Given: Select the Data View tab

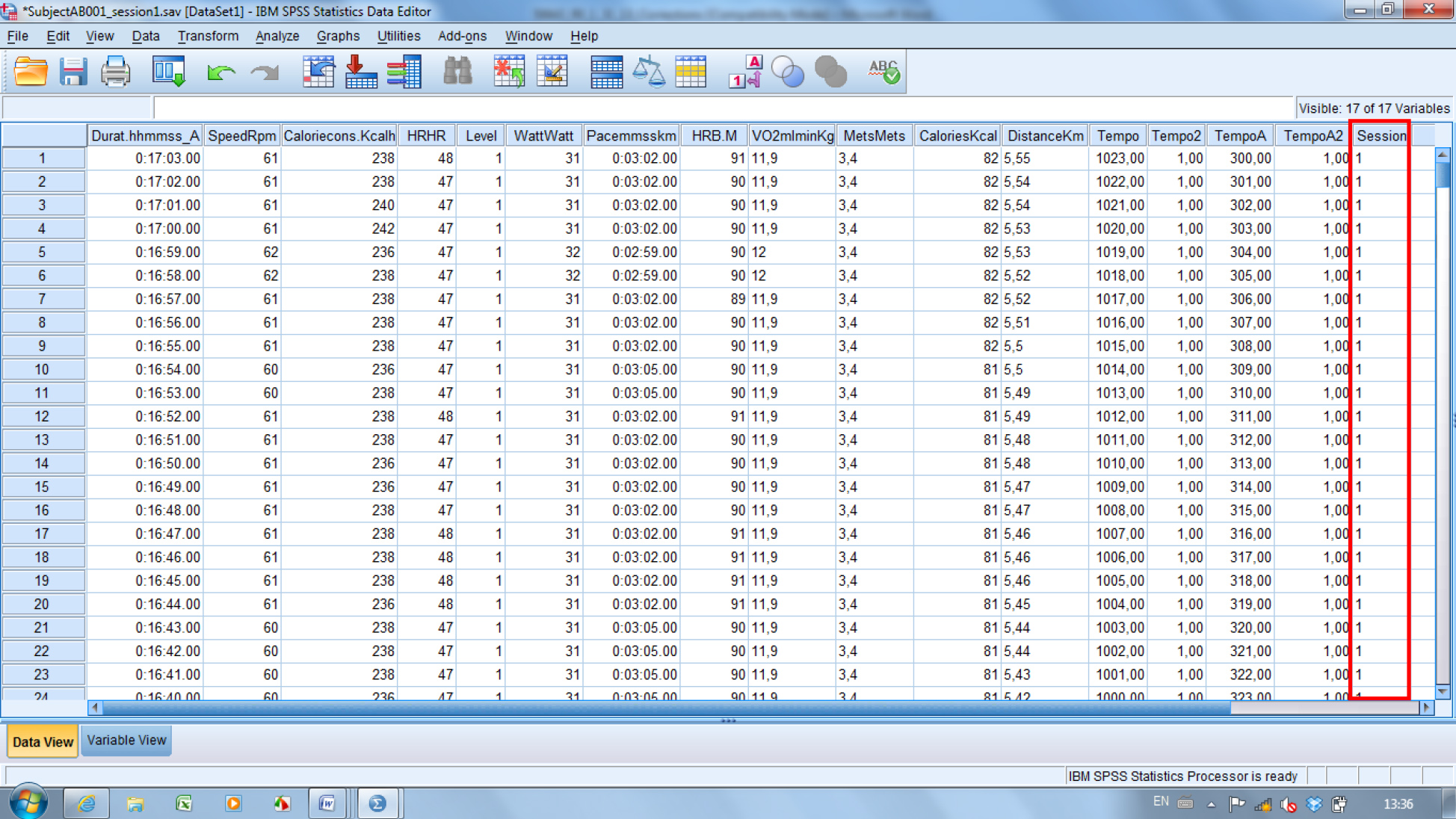Looking at the screenshot, I should pyautogui.click(x=43, y=742).
